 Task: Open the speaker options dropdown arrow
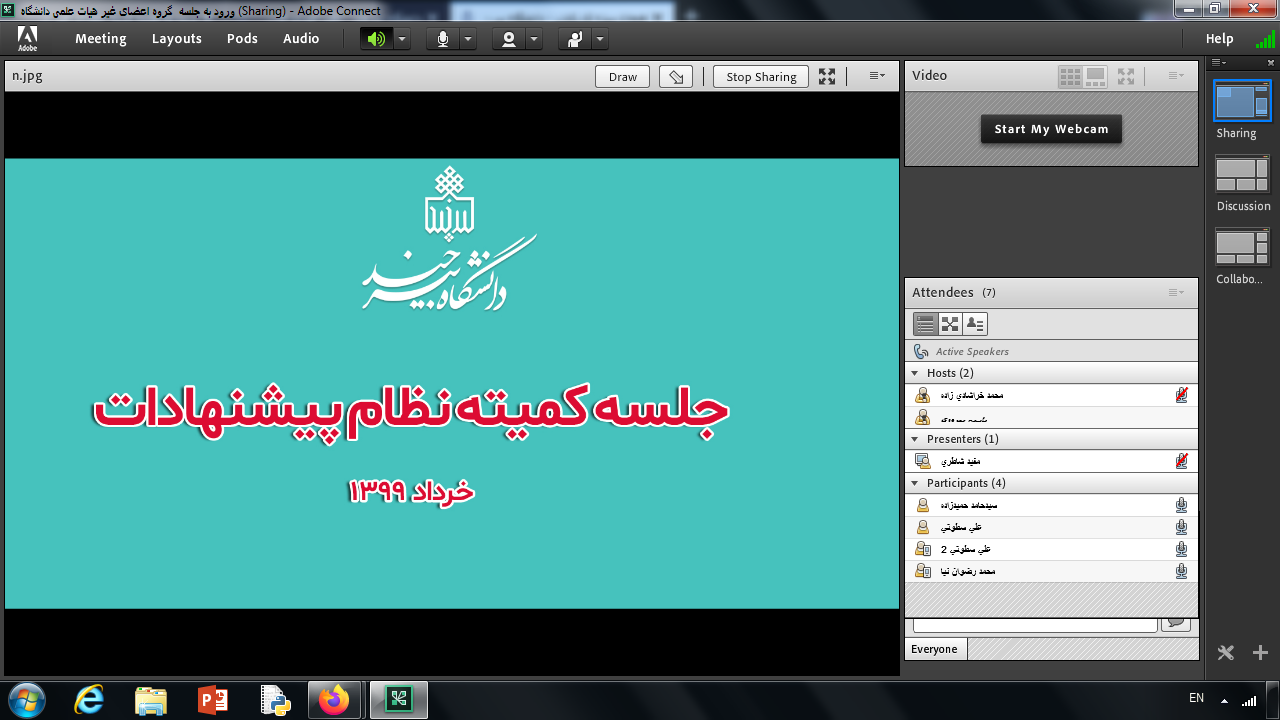point(402,39)
